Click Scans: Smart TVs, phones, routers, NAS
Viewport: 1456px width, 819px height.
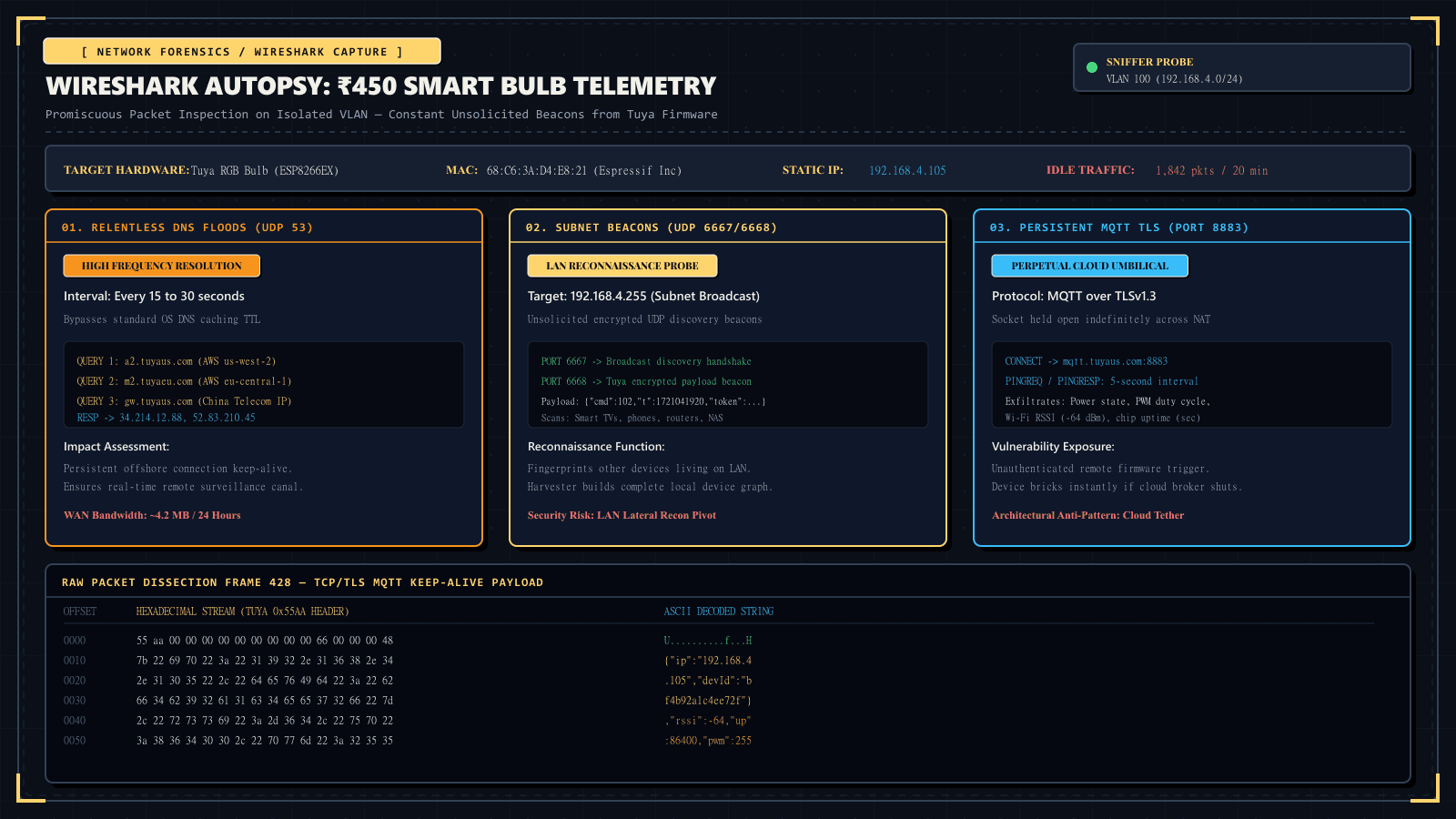(632, 418)
